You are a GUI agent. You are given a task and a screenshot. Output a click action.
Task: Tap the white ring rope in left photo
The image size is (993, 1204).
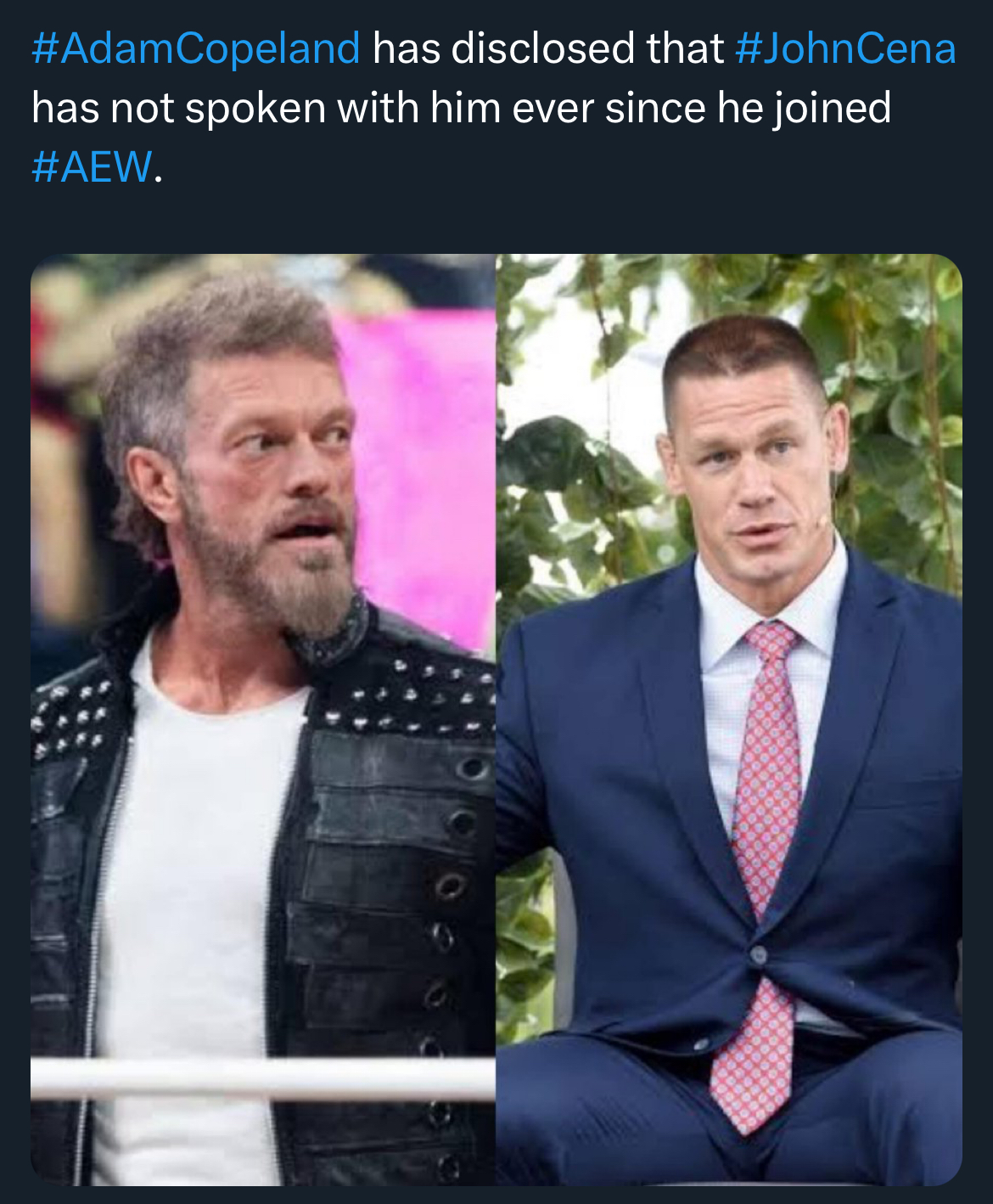click(263, 1078)
